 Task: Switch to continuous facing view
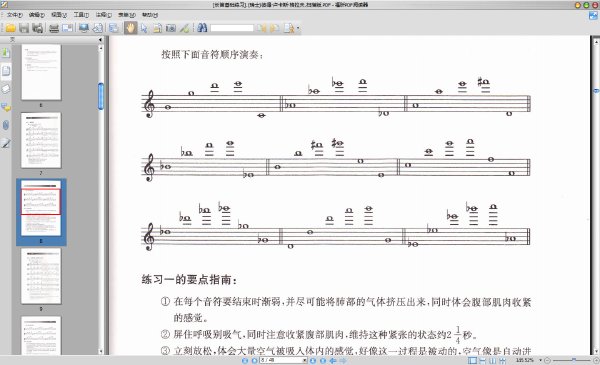click(502, 360)
